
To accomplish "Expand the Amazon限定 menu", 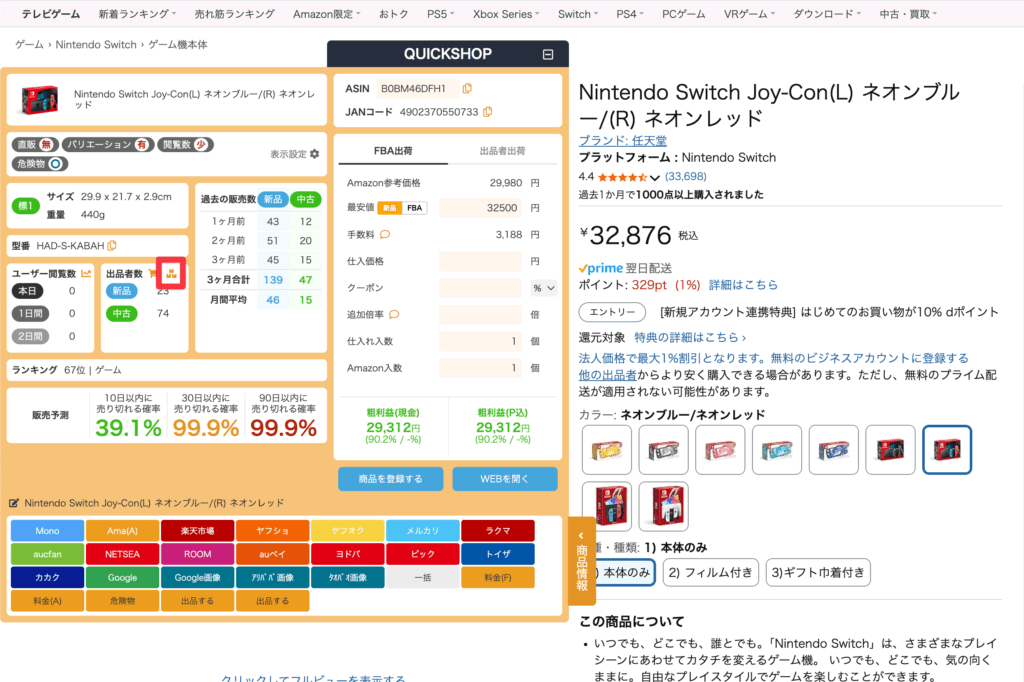I will point(326,14).
